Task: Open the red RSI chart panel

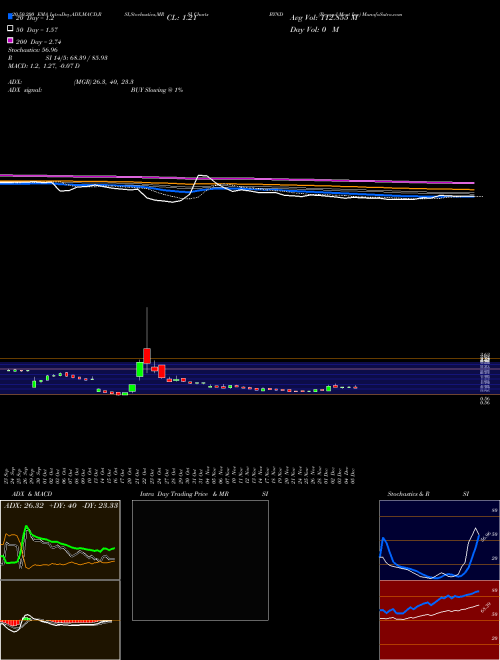Action: [439, 620]
